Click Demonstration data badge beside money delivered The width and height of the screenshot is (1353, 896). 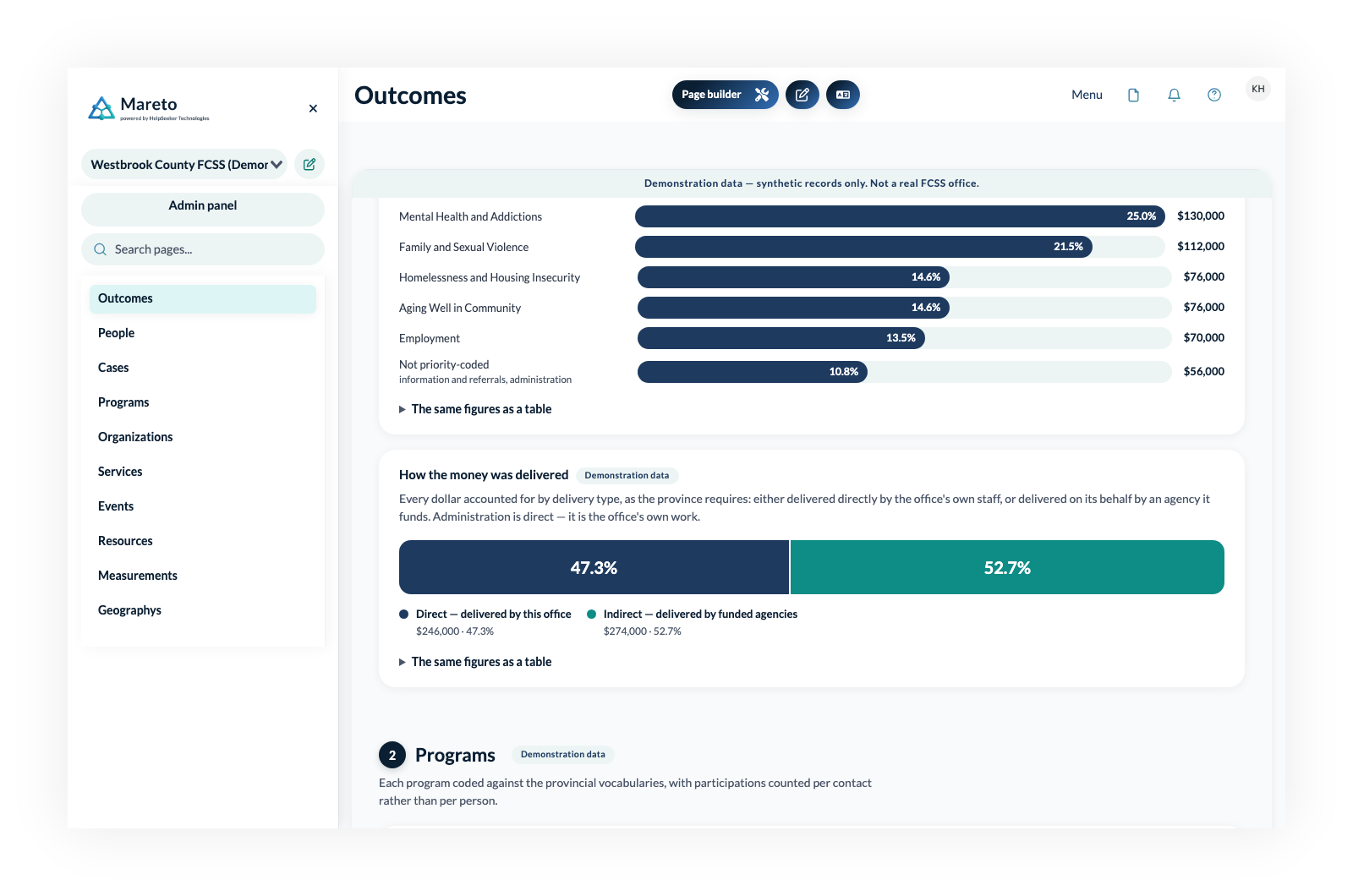click(x=627, y=476)
